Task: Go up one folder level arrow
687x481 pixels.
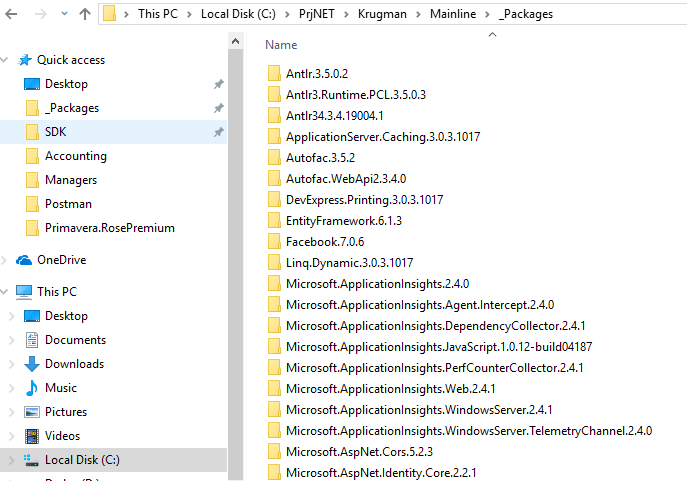Action: coord(85,14)
